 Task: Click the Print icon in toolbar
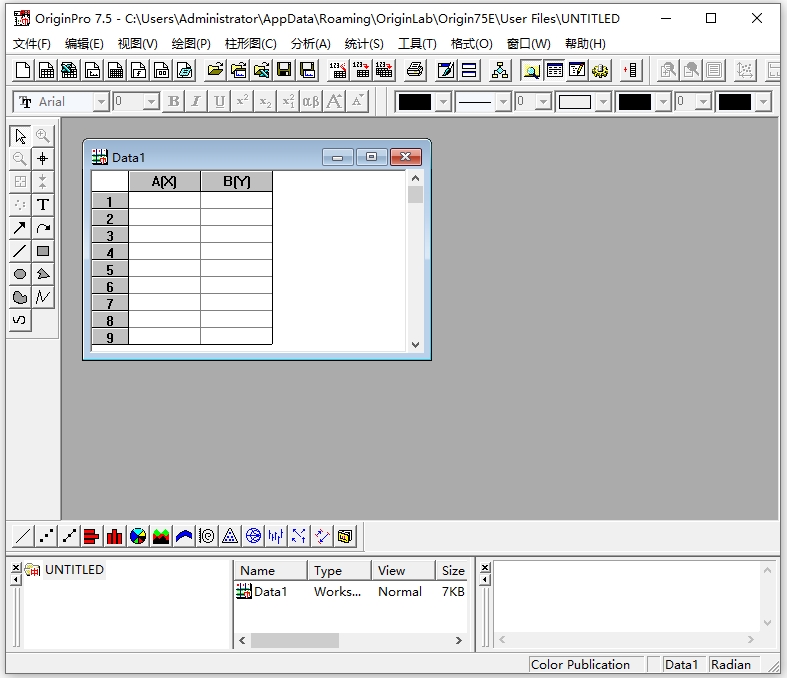click(x=415, y=70)
